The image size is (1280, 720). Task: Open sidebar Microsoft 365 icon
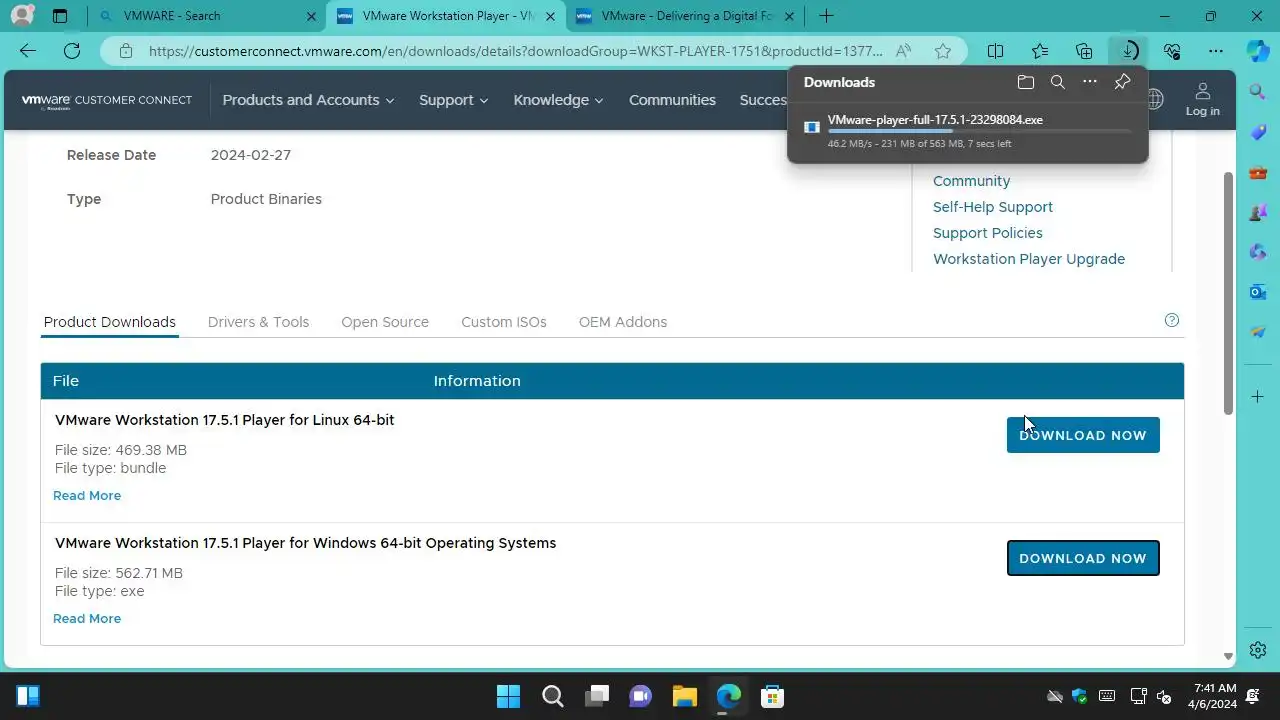point(1258,252)
